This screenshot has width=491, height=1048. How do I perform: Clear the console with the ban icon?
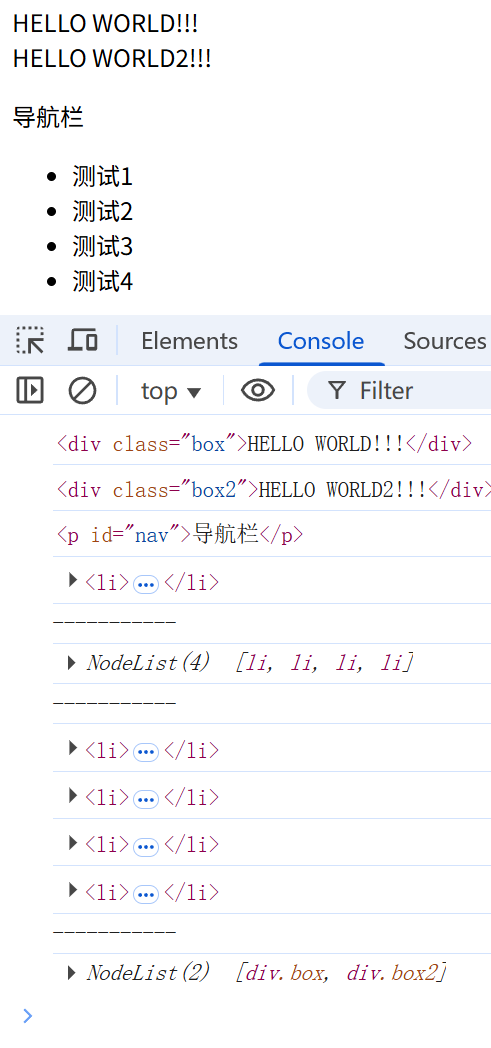click(x=82, y=390)
